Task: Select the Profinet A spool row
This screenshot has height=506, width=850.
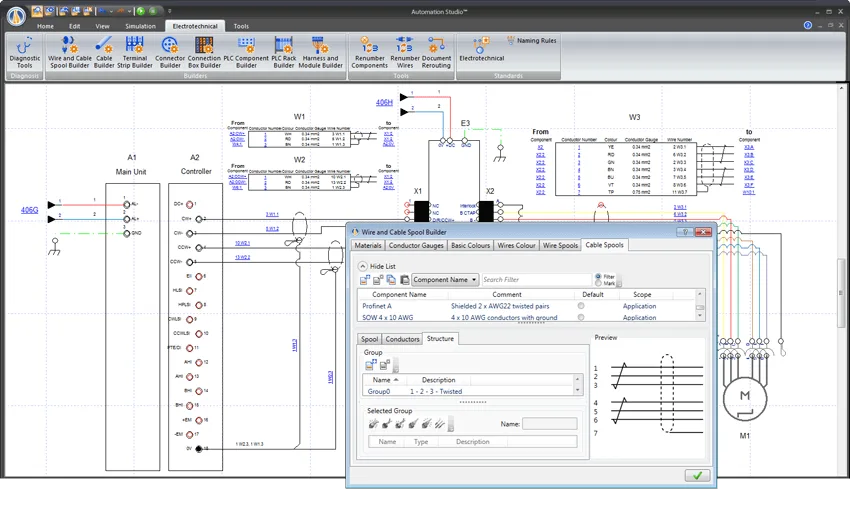Action: pos(527,306)
